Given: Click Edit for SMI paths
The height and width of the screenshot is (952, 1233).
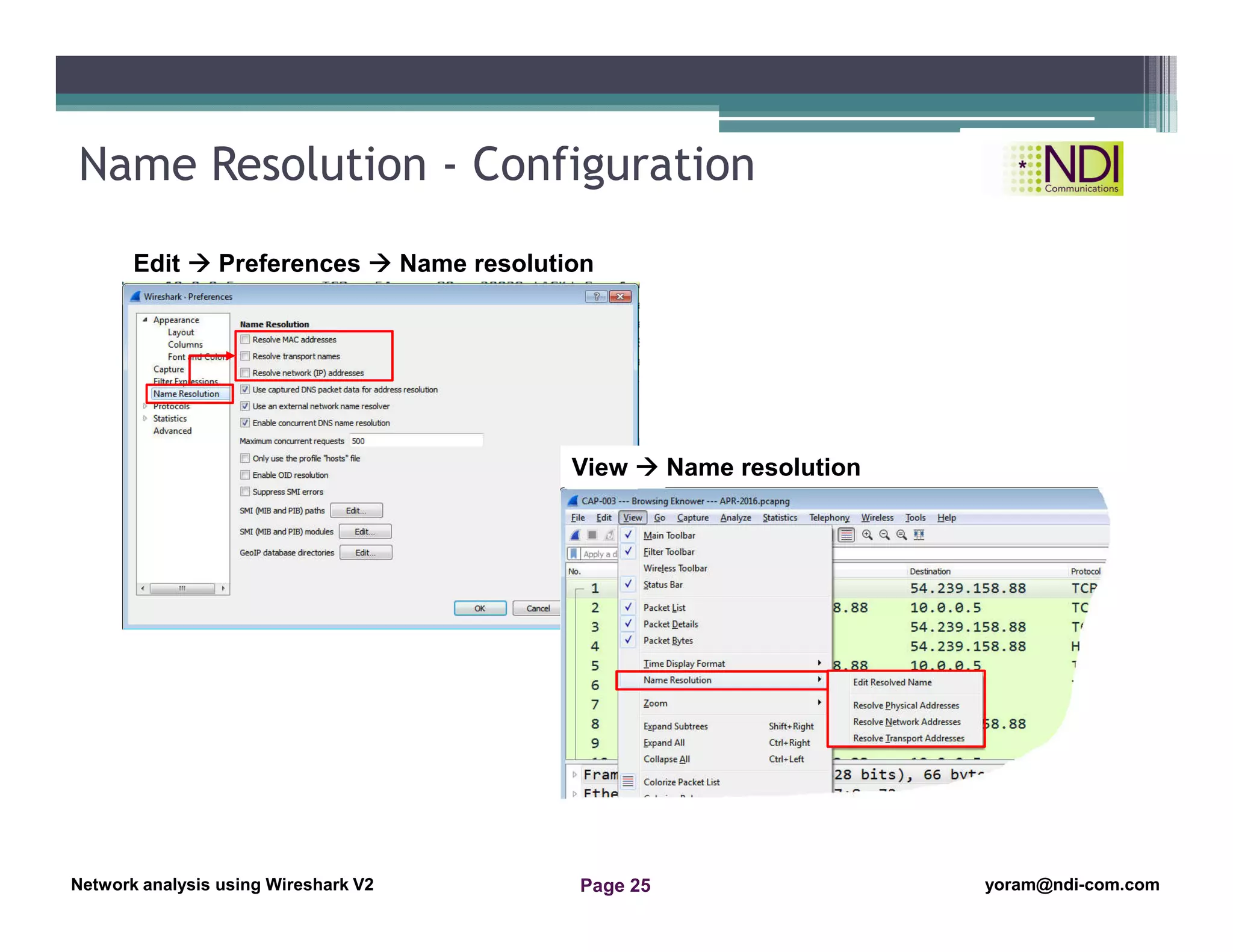Looking at the screenshot, I should (356, 510).
